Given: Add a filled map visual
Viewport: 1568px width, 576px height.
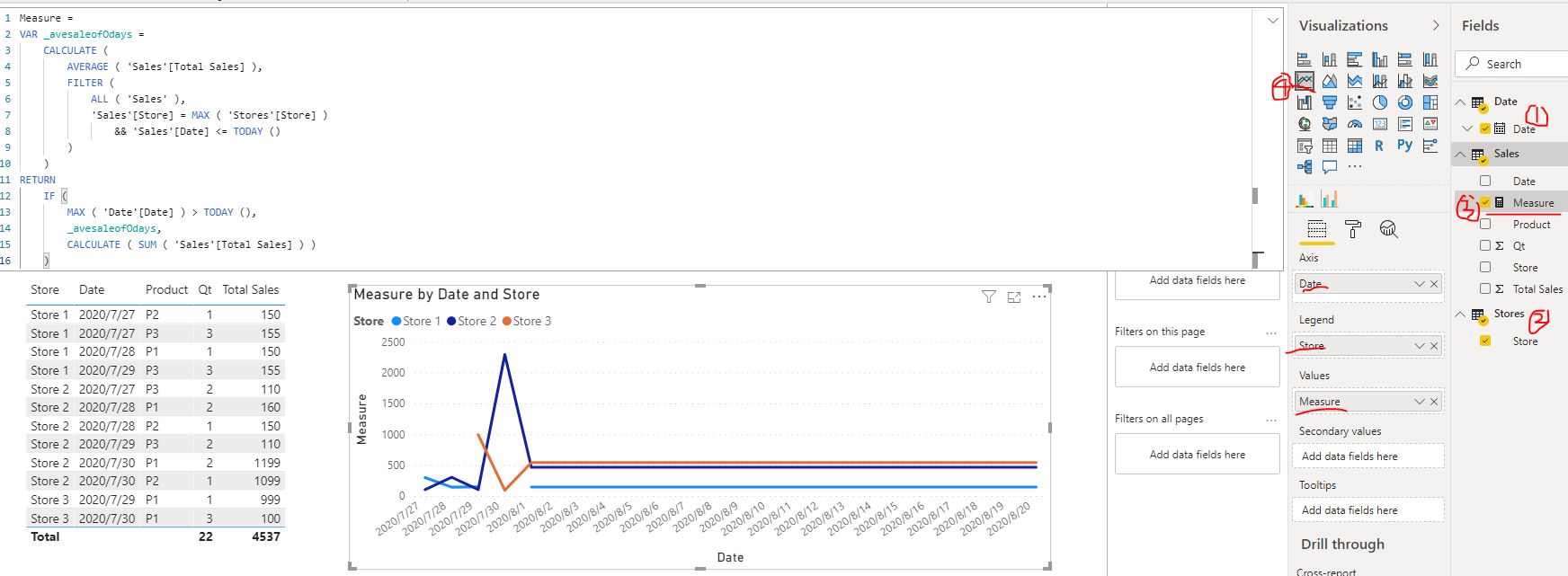Looking at the screenshot, I should coord(1330,124).
